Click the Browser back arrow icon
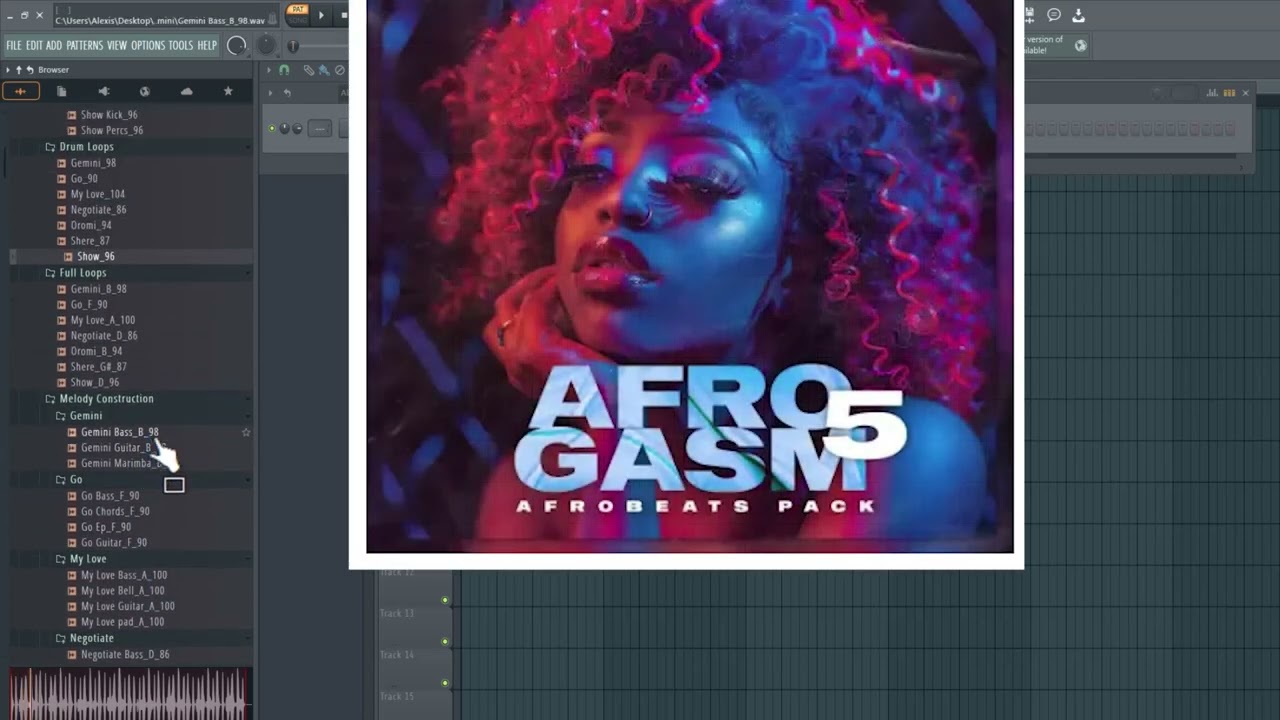This screenshot has height=720, width=1280. click(30, 70)
